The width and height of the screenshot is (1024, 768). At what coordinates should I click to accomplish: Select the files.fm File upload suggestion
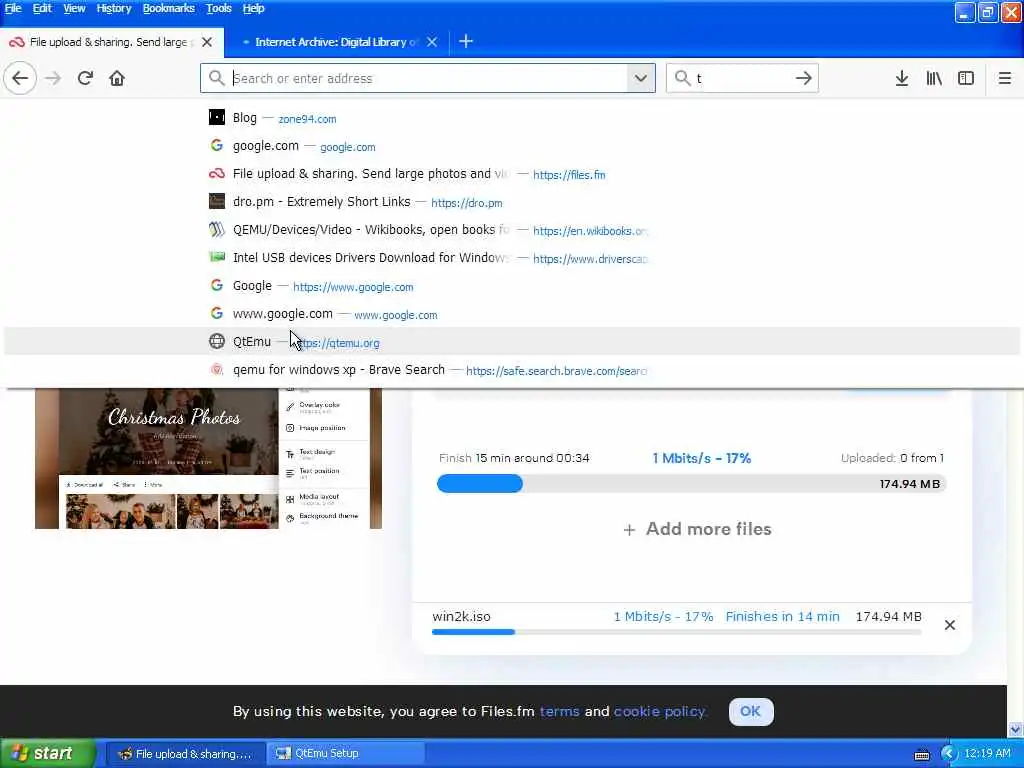click(511, 174)
